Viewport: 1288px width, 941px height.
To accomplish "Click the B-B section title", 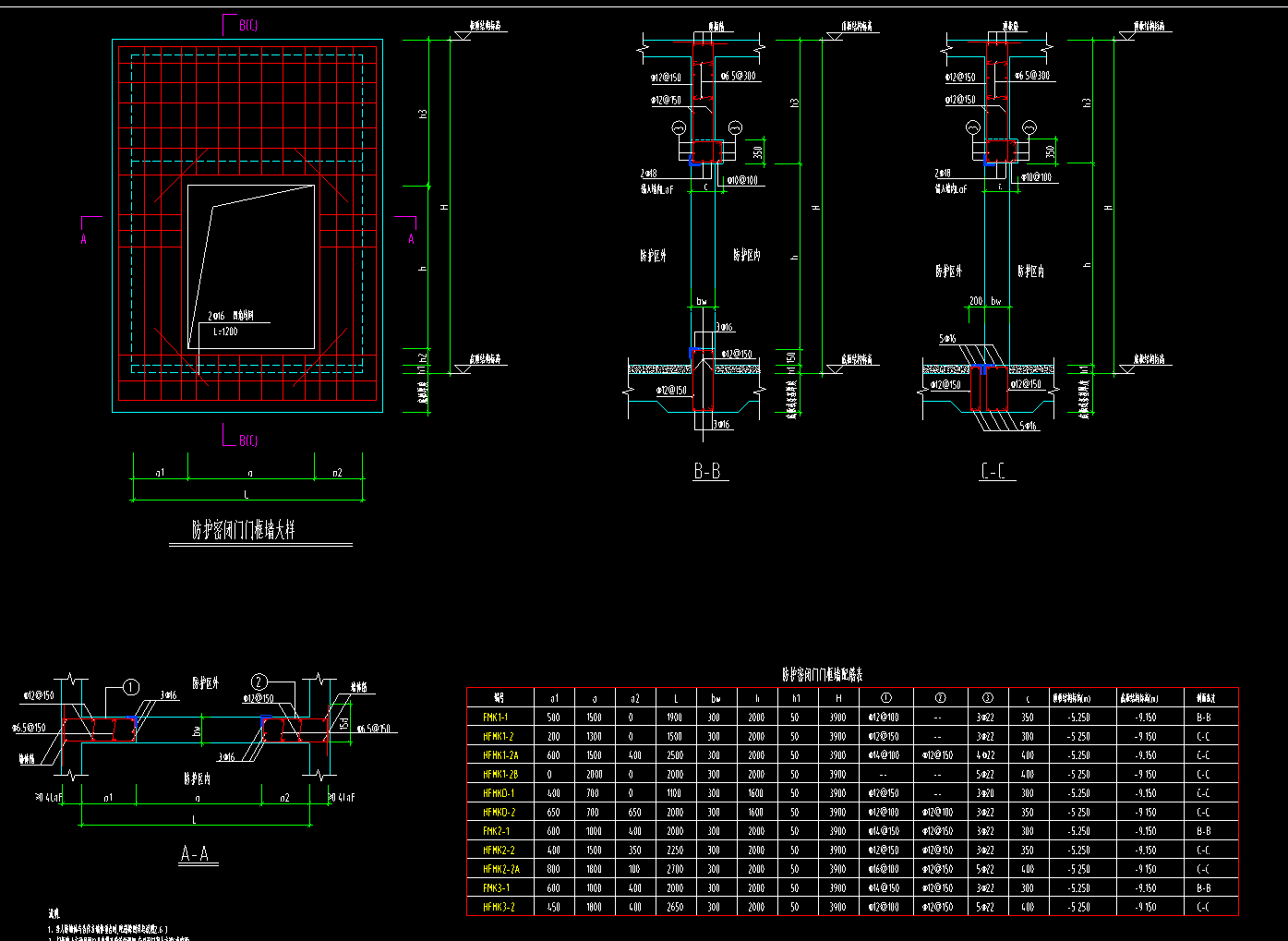I will pyautogui.click(x=707, y=471).
